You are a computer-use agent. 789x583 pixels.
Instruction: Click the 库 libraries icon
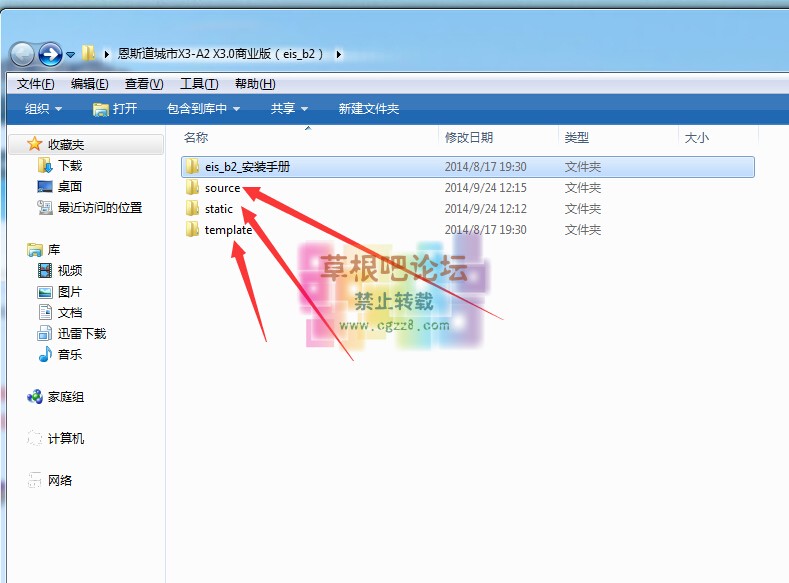coord(35,249)
